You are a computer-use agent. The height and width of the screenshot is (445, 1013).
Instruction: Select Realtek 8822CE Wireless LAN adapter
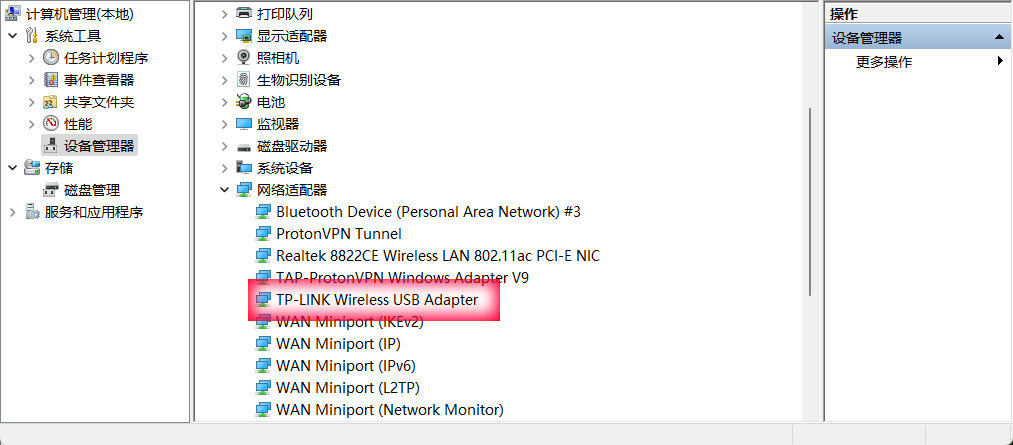tap(437, 256)
